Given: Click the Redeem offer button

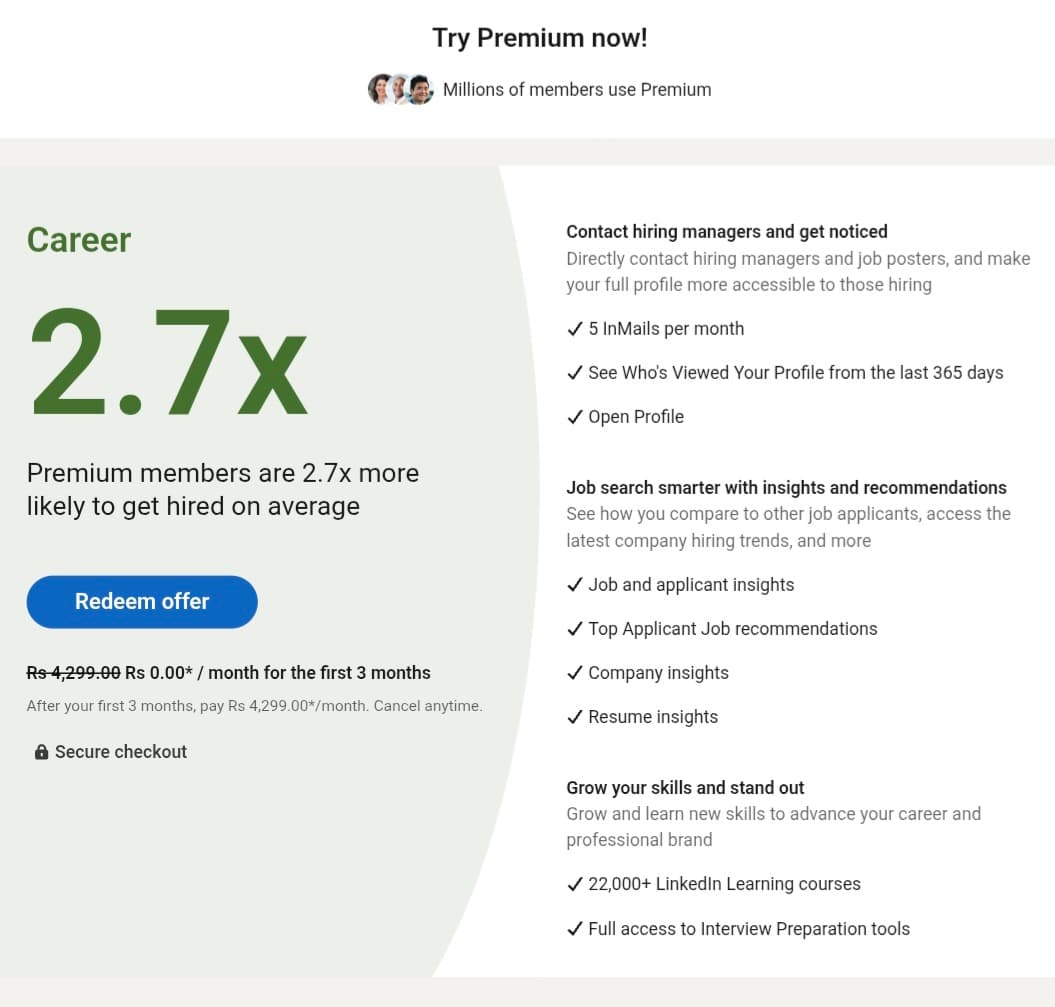Looking at the screenshot, I should [141, 601].
